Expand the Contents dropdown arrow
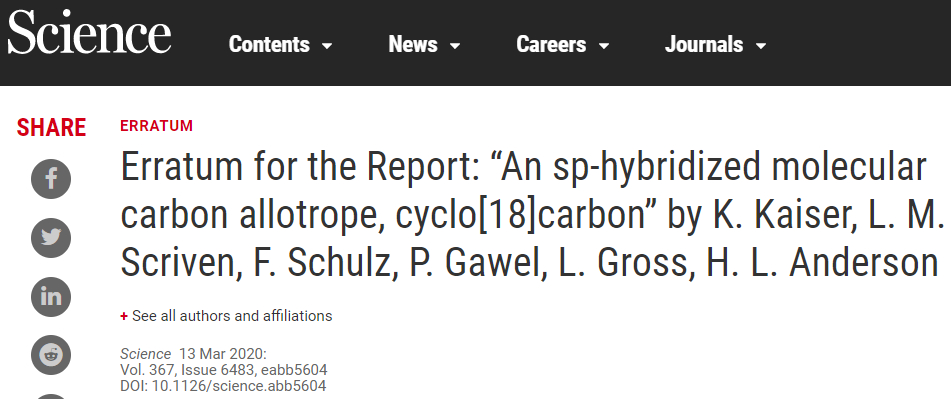Screen dimensions: 951x399 coord(327,45)
